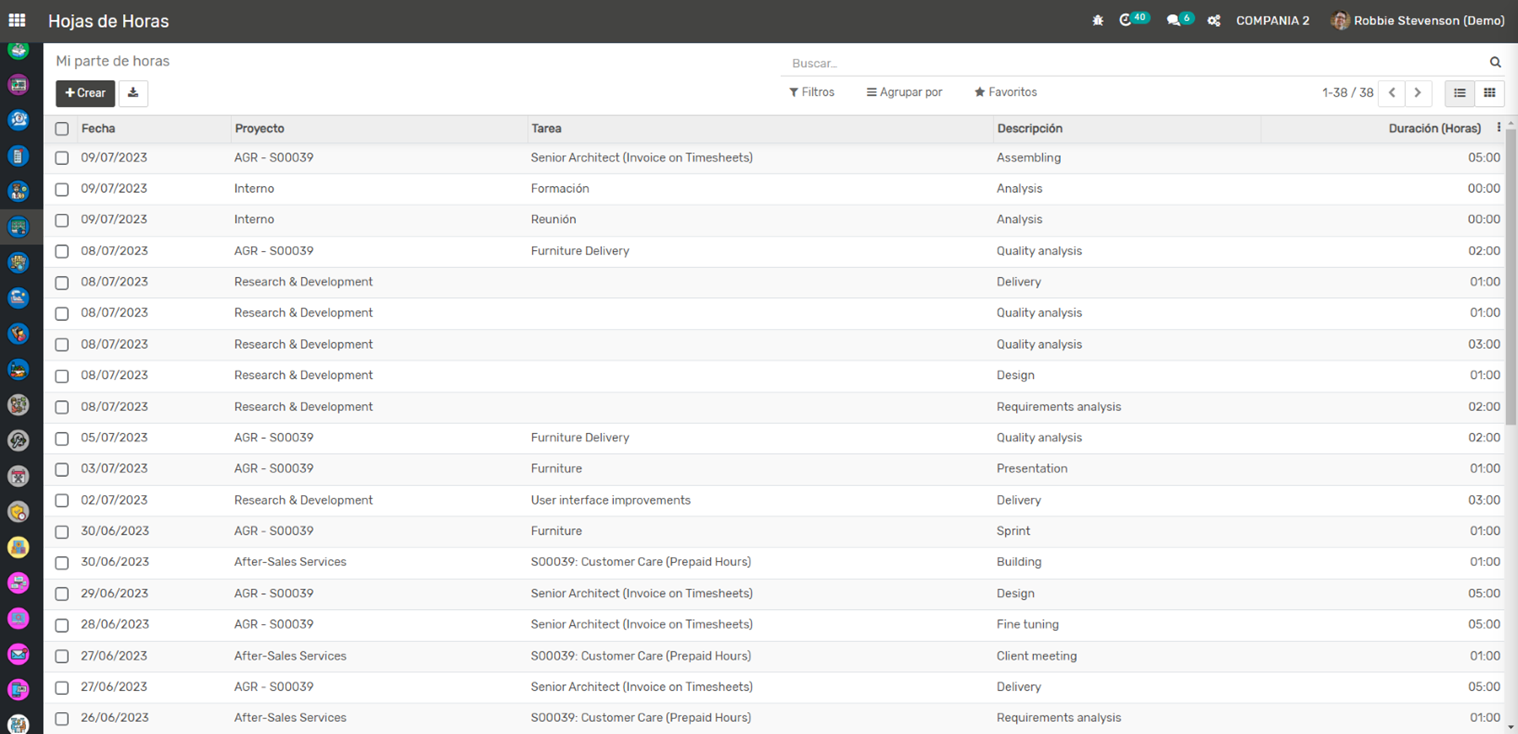Screen dimensions: 1518x734
Task: Select checkbox for Presentation entry on 03/07/2023
Action: pyautogui.click(x=62, y=469)
